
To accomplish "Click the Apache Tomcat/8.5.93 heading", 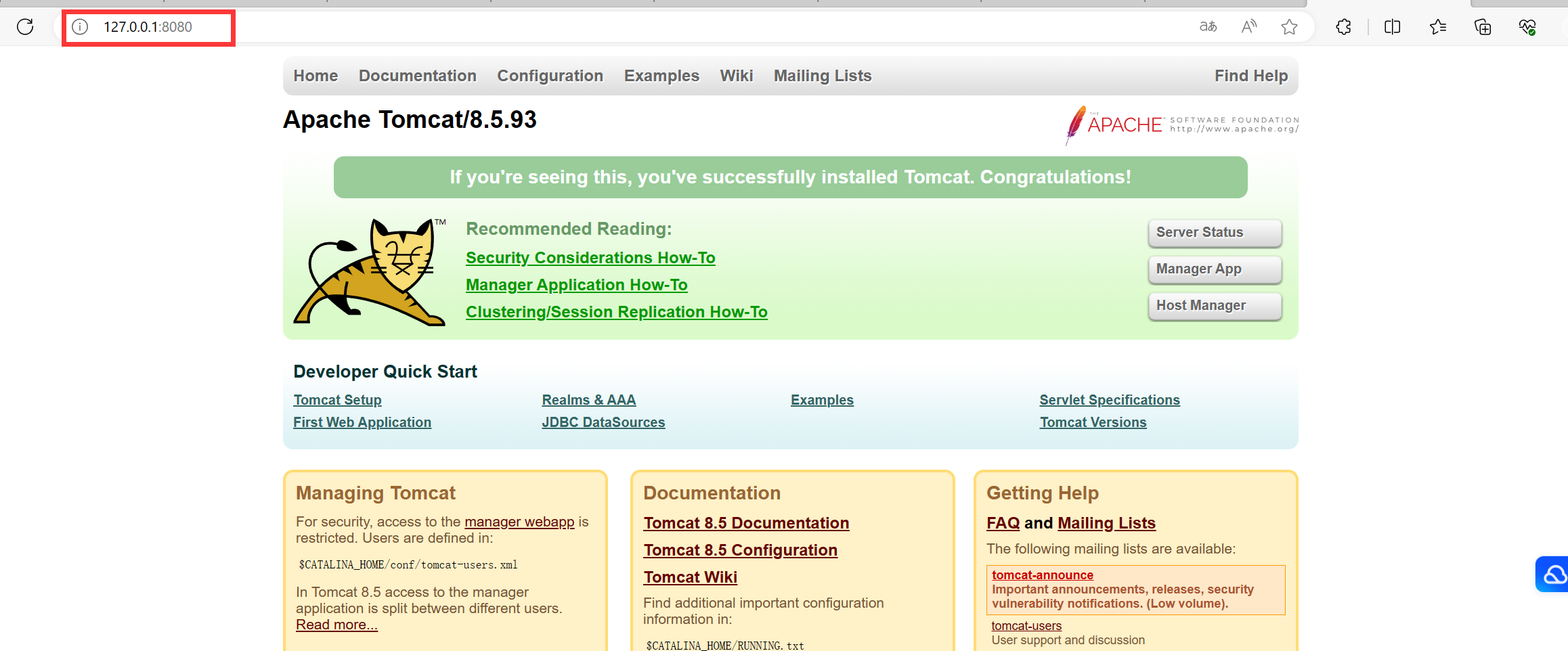I will point(410,120).
